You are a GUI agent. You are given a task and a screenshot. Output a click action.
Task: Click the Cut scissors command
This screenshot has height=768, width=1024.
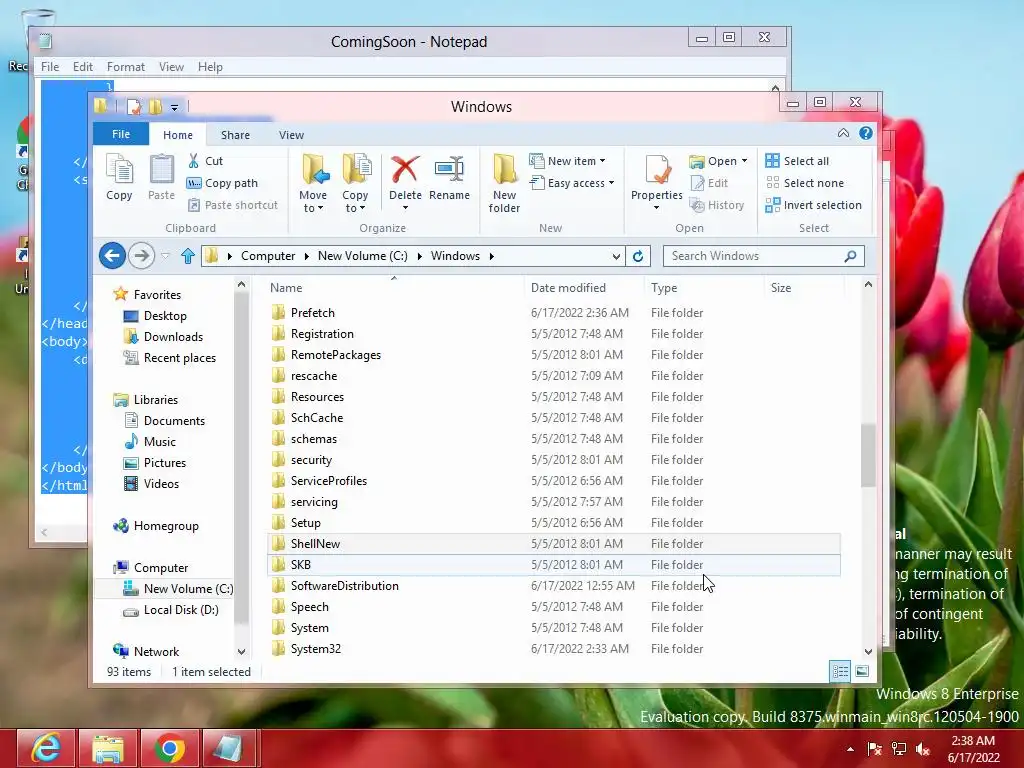pos(205,161)
